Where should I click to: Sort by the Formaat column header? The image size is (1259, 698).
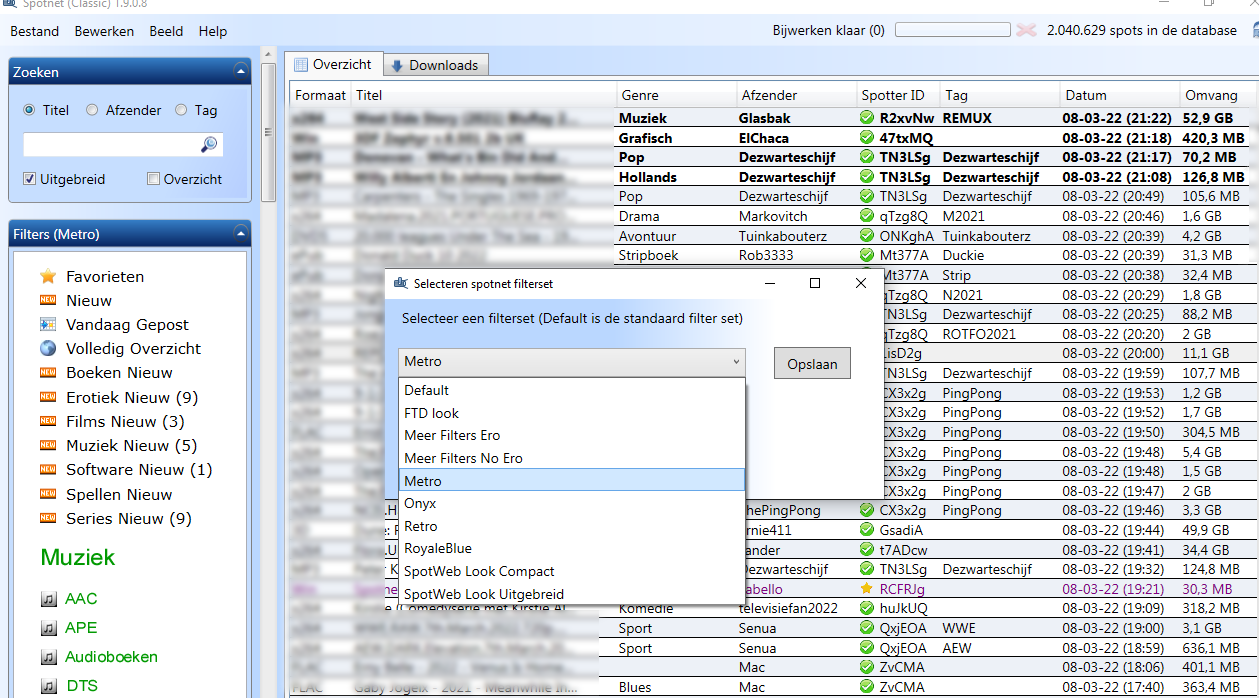point(320,95)
